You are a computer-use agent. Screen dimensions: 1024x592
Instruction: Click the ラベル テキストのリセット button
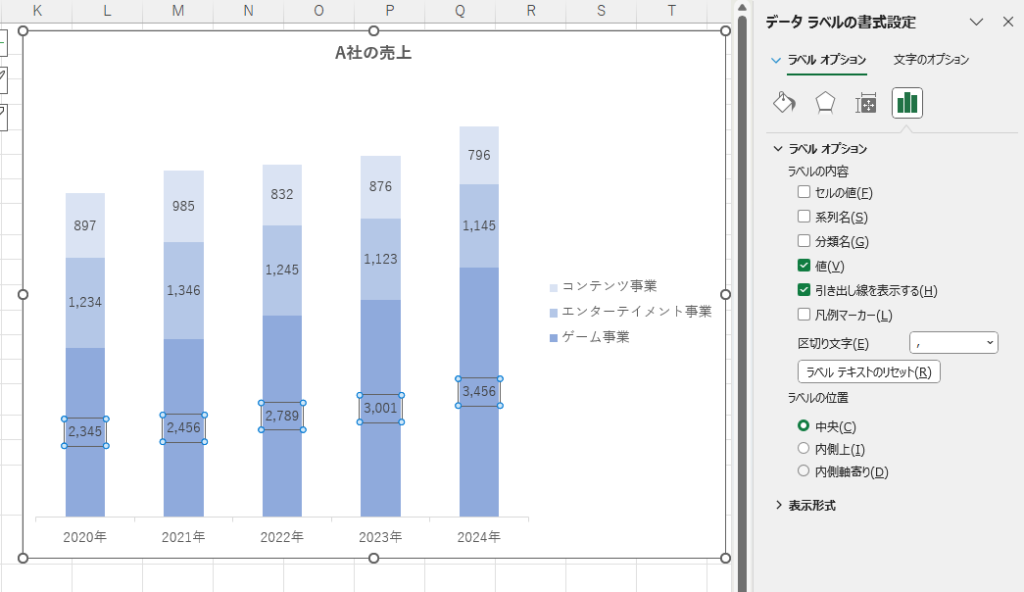(x=868, y=372)
